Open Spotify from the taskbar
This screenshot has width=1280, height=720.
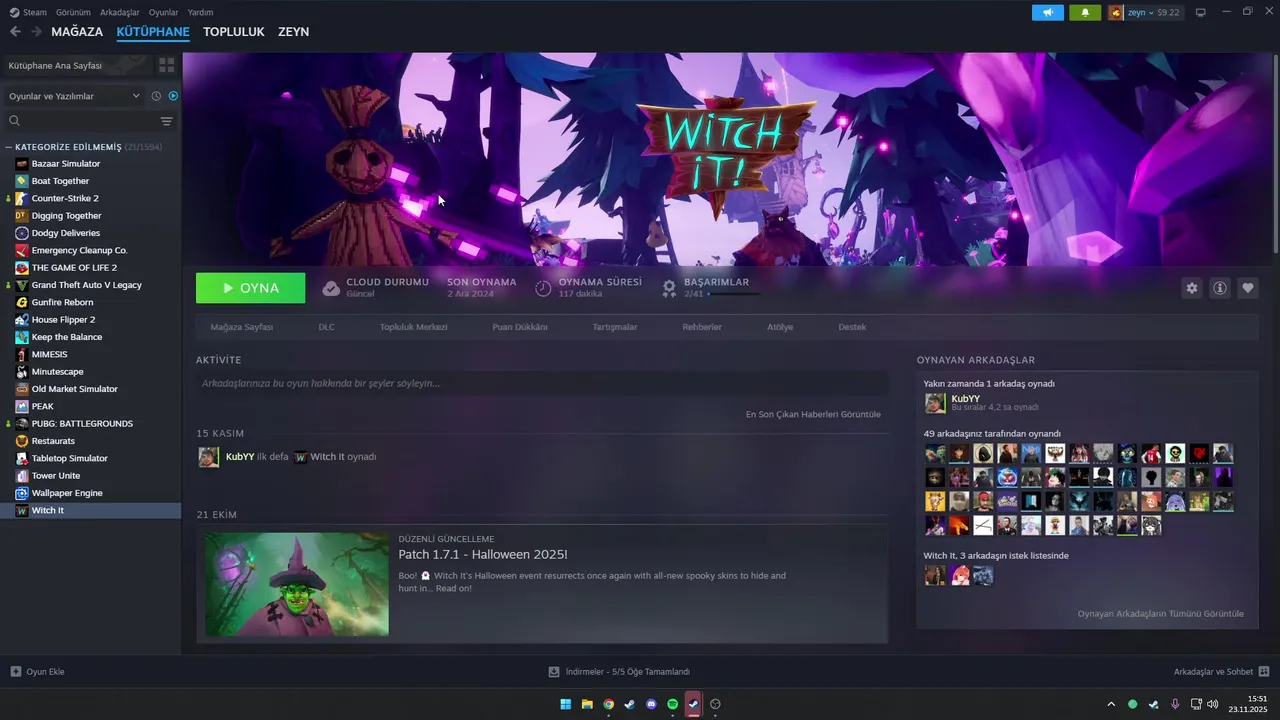(673, 704)
